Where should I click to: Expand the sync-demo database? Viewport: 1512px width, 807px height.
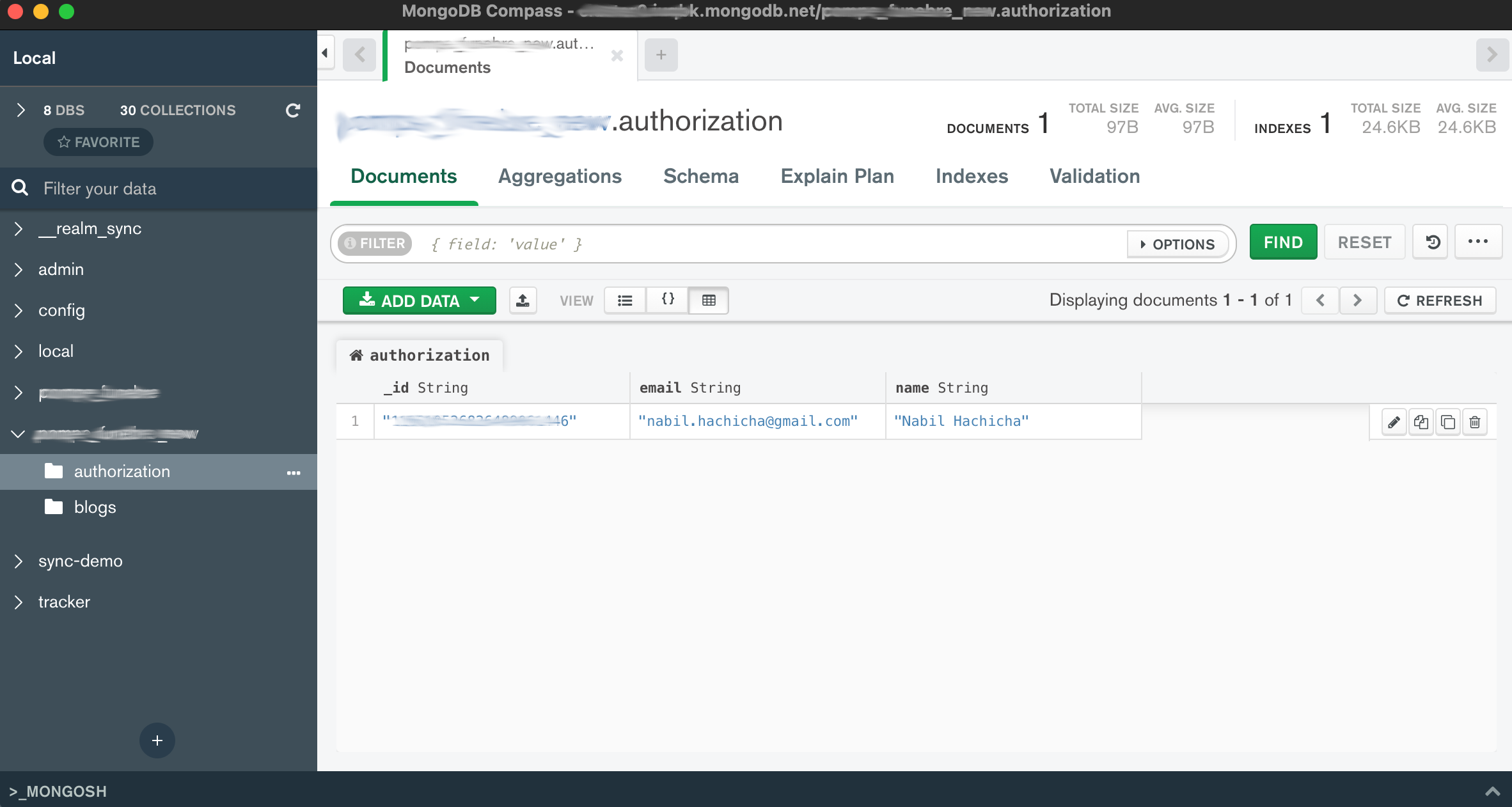[x=19, y=561]
